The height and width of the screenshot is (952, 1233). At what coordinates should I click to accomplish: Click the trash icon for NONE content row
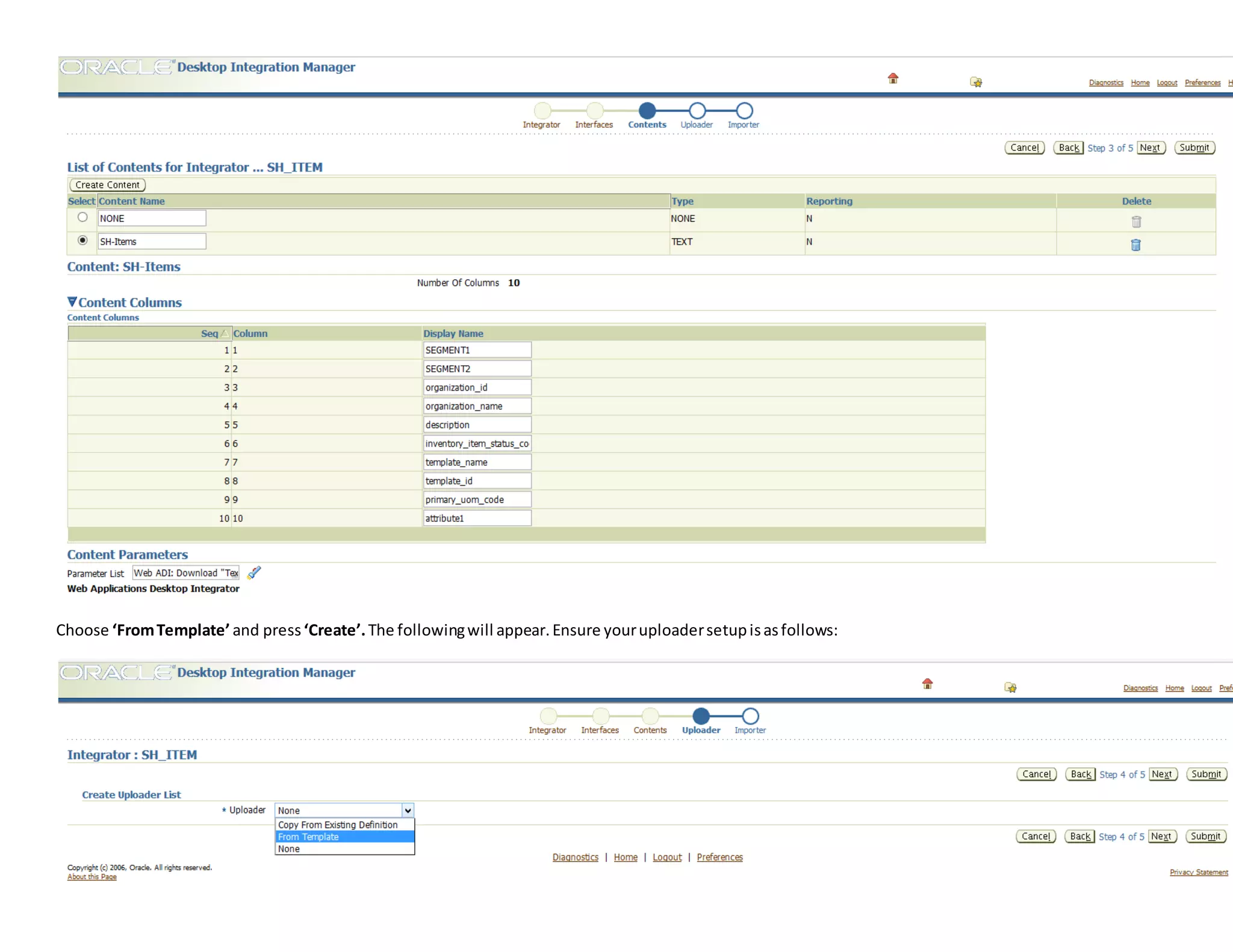1136,221
